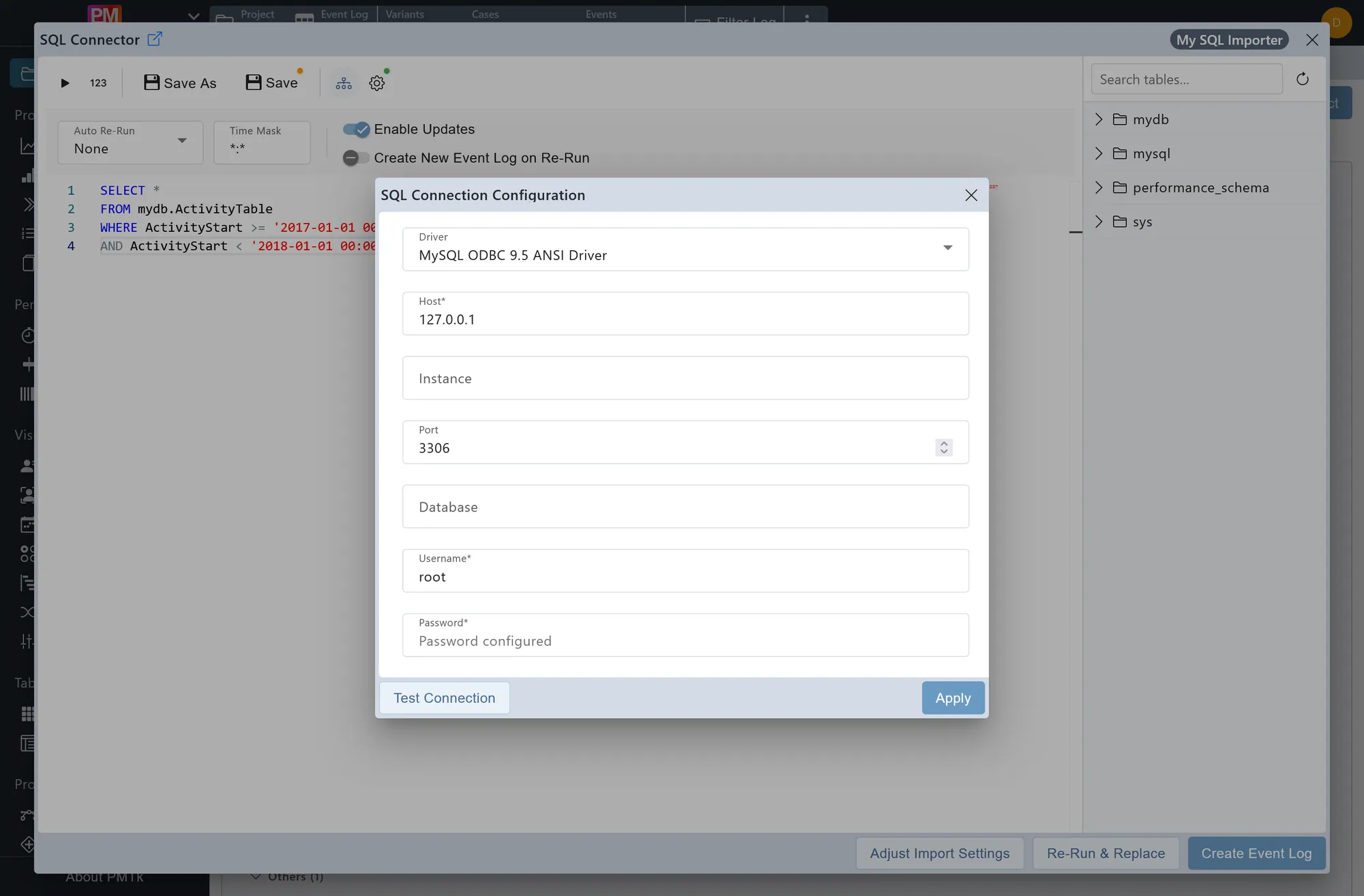Apply the connection configuration

click(953, 698)
